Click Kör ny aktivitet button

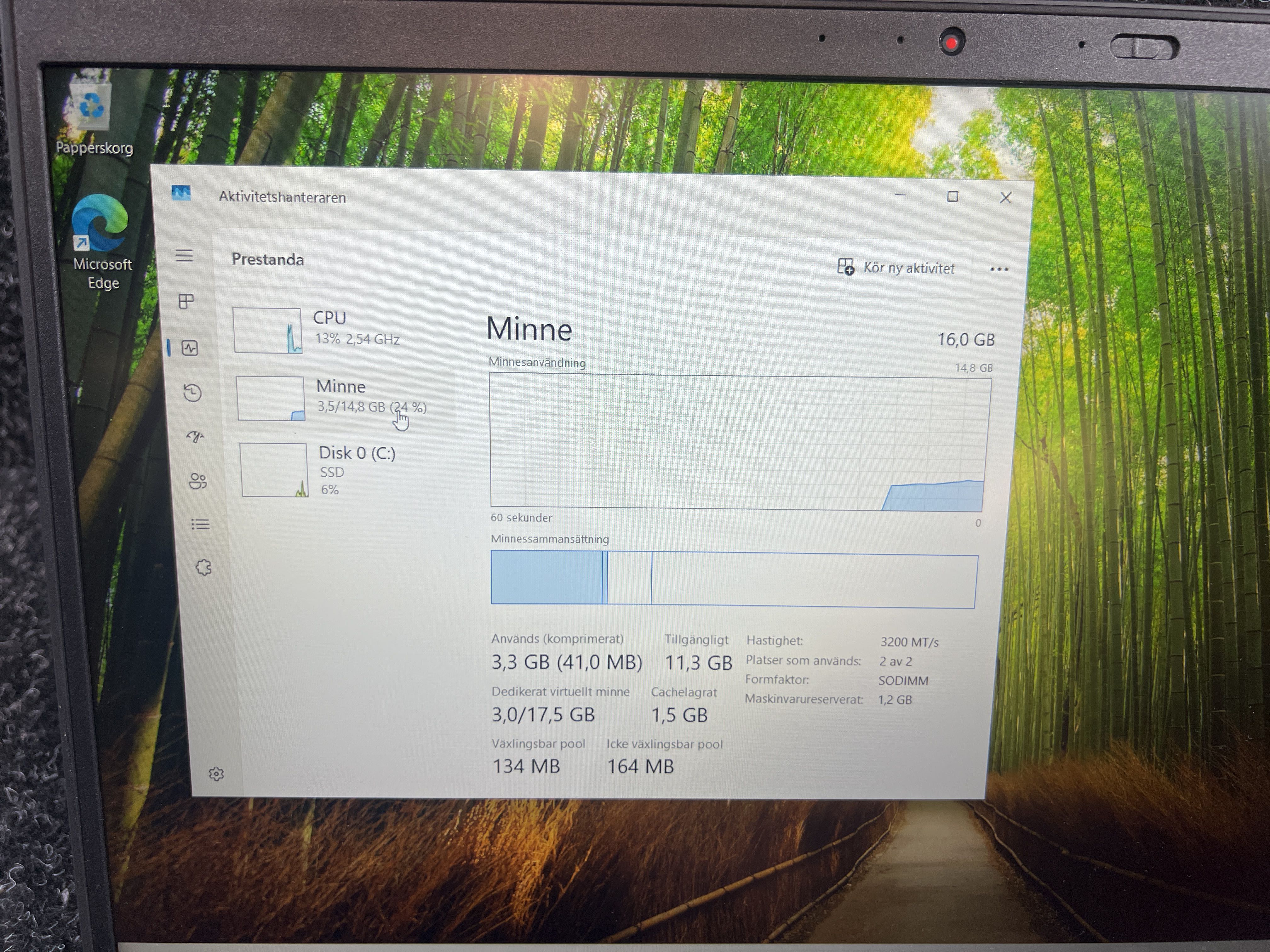pos(896,268)
